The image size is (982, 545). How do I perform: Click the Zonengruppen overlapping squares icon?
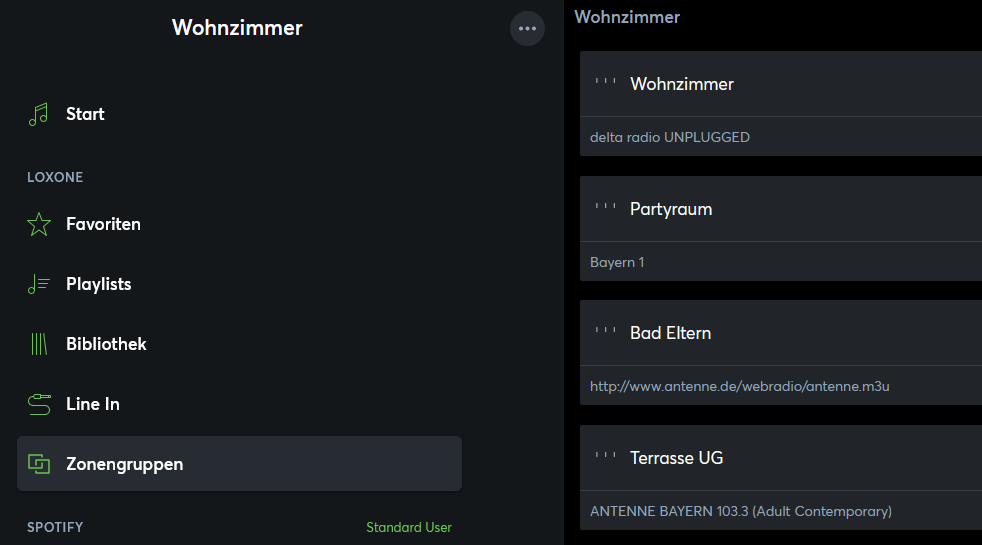(x=39, y=464)
